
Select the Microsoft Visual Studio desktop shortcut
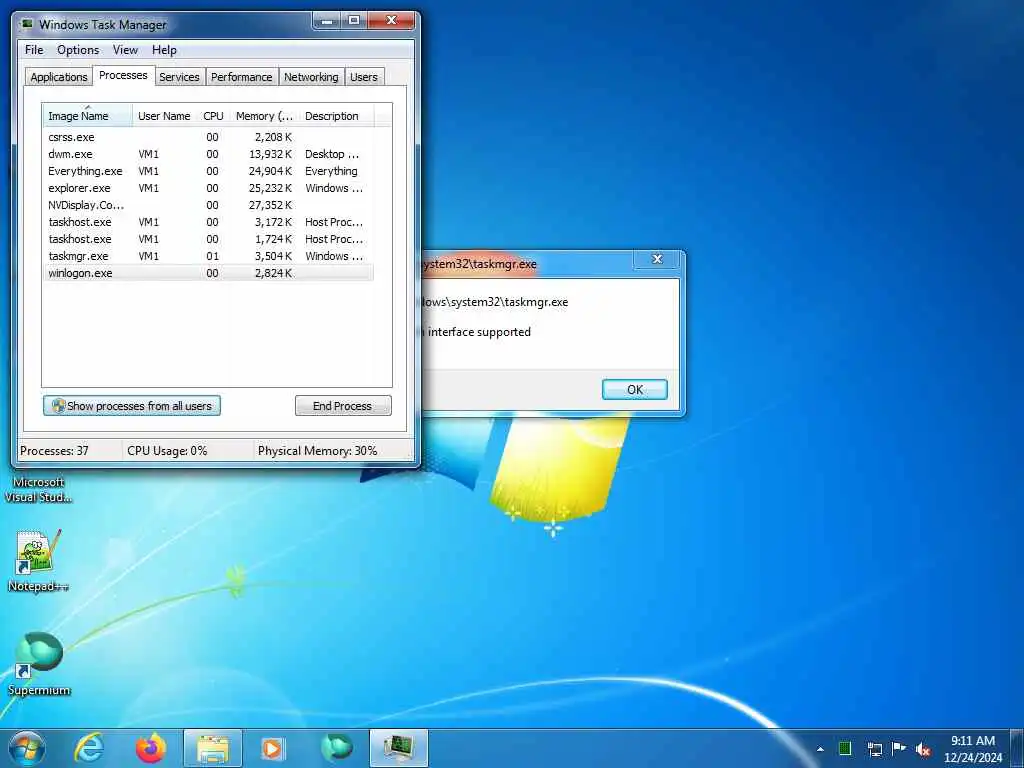39,490
